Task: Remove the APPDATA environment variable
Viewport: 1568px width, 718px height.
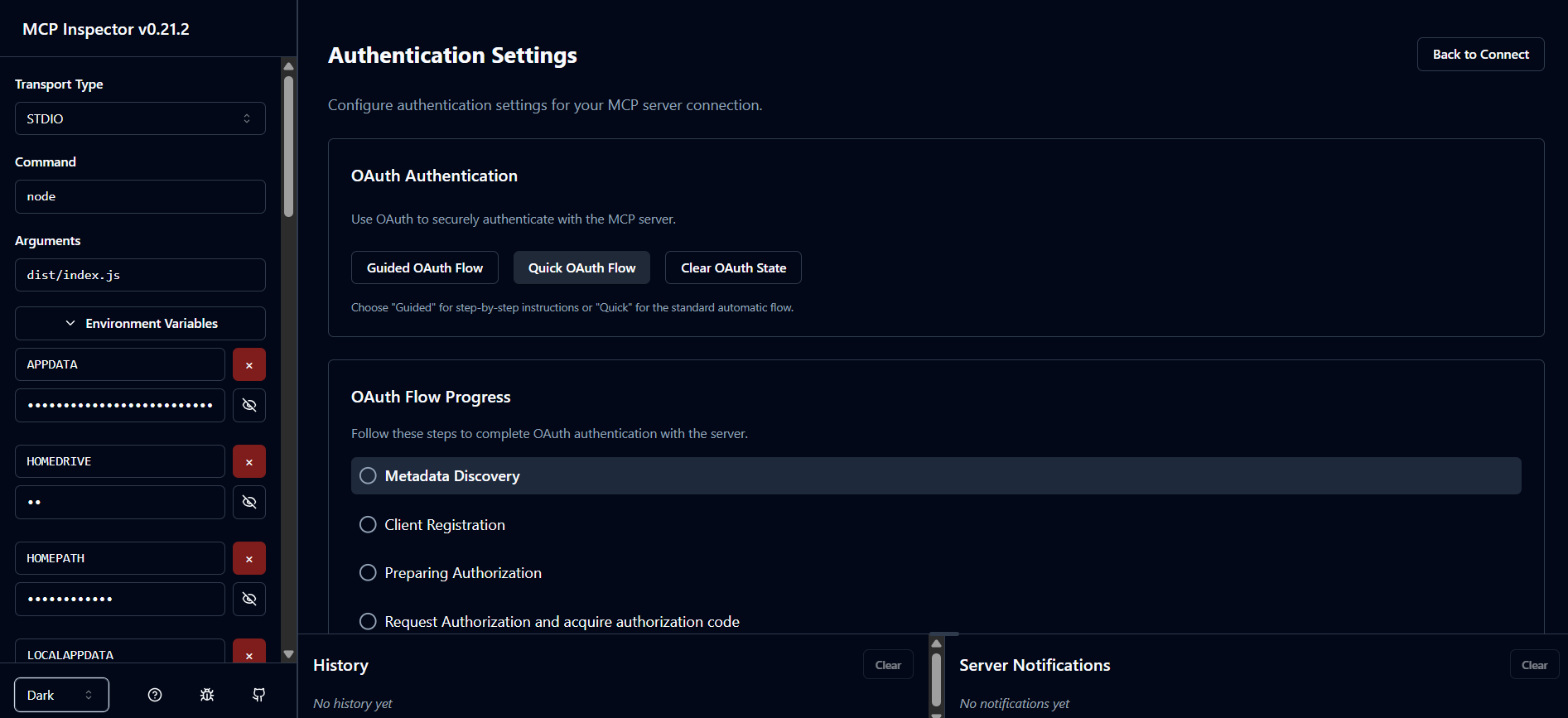Action: [x=249, y=364]
